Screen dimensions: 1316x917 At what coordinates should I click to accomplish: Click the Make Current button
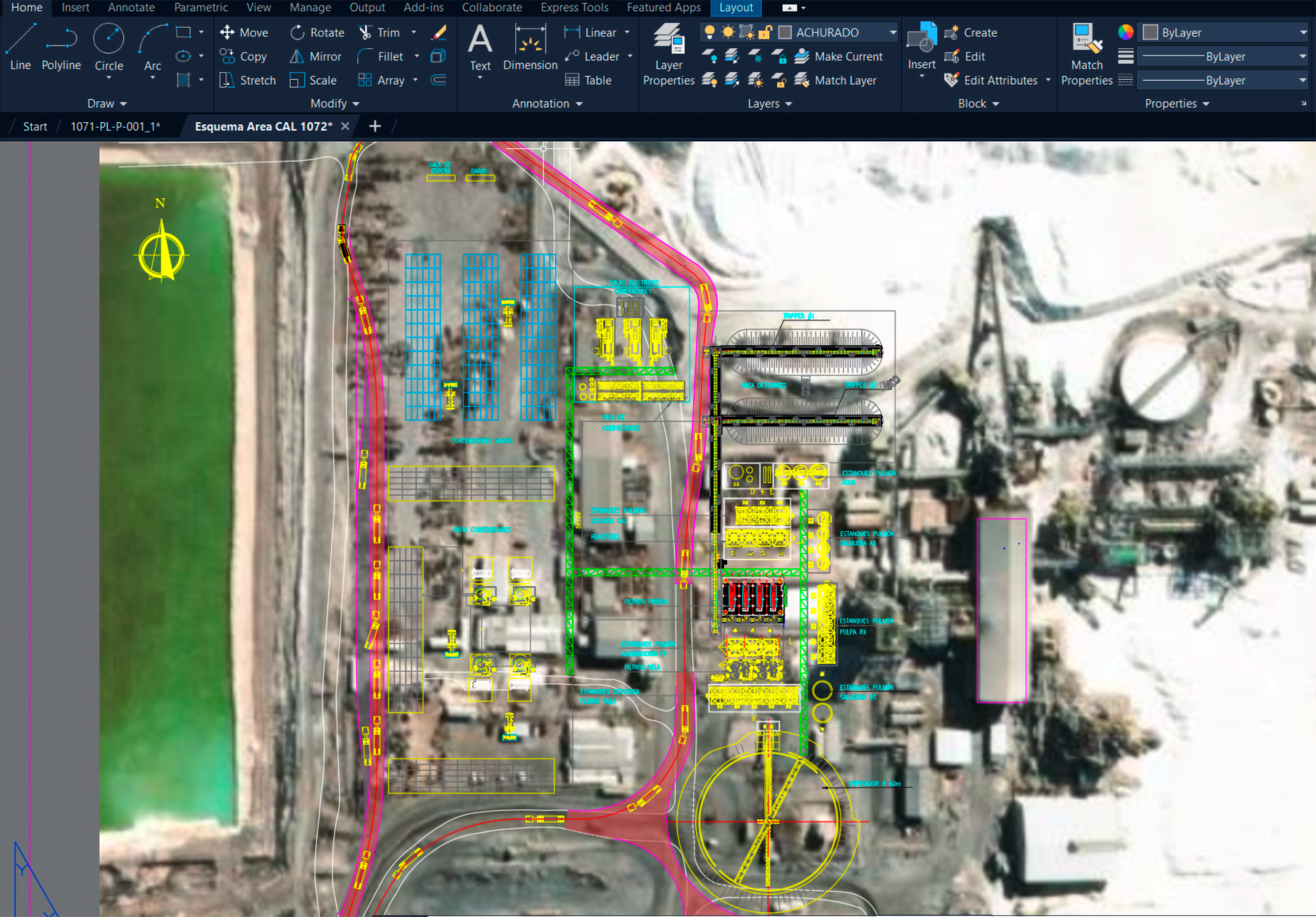click(x=838, y=56)
